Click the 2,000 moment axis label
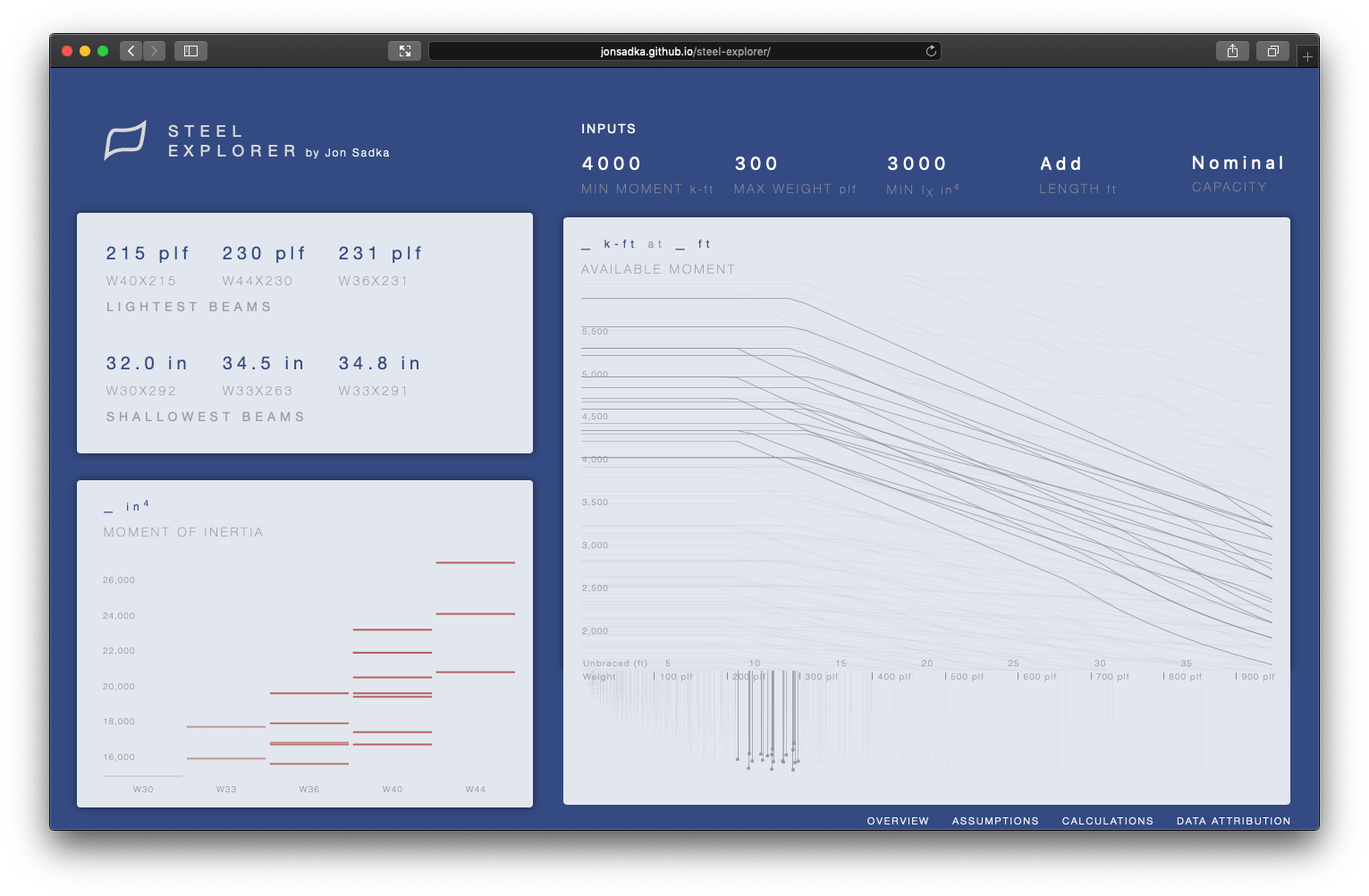This screenshot has width=1369, height=896. [596, 631]
